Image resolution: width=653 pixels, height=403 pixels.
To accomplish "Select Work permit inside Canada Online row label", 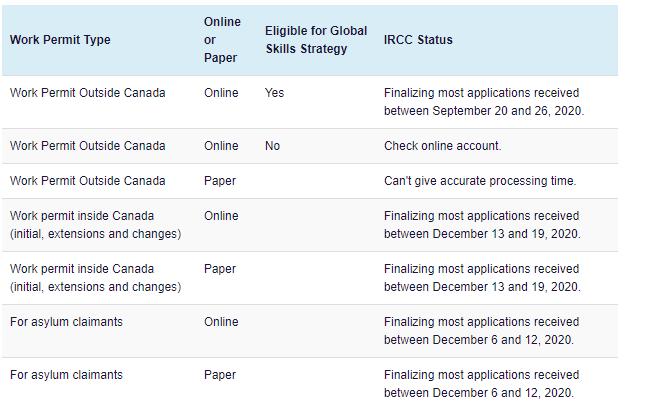I will coord(95,225).
